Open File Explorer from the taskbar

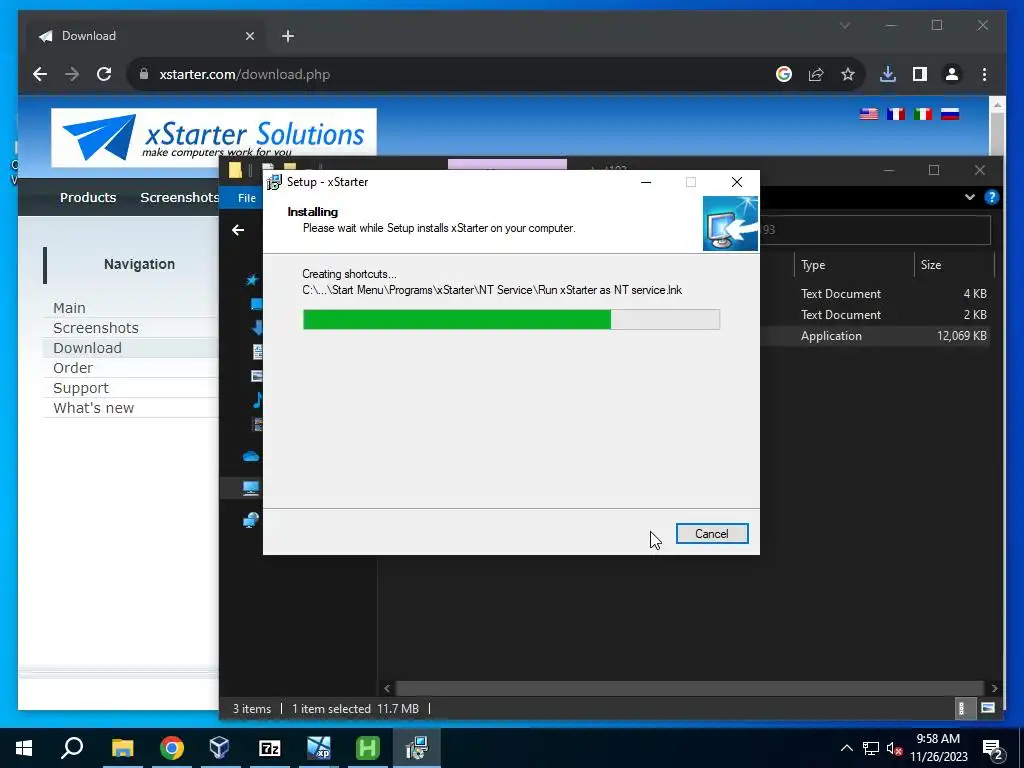[122, 748]
